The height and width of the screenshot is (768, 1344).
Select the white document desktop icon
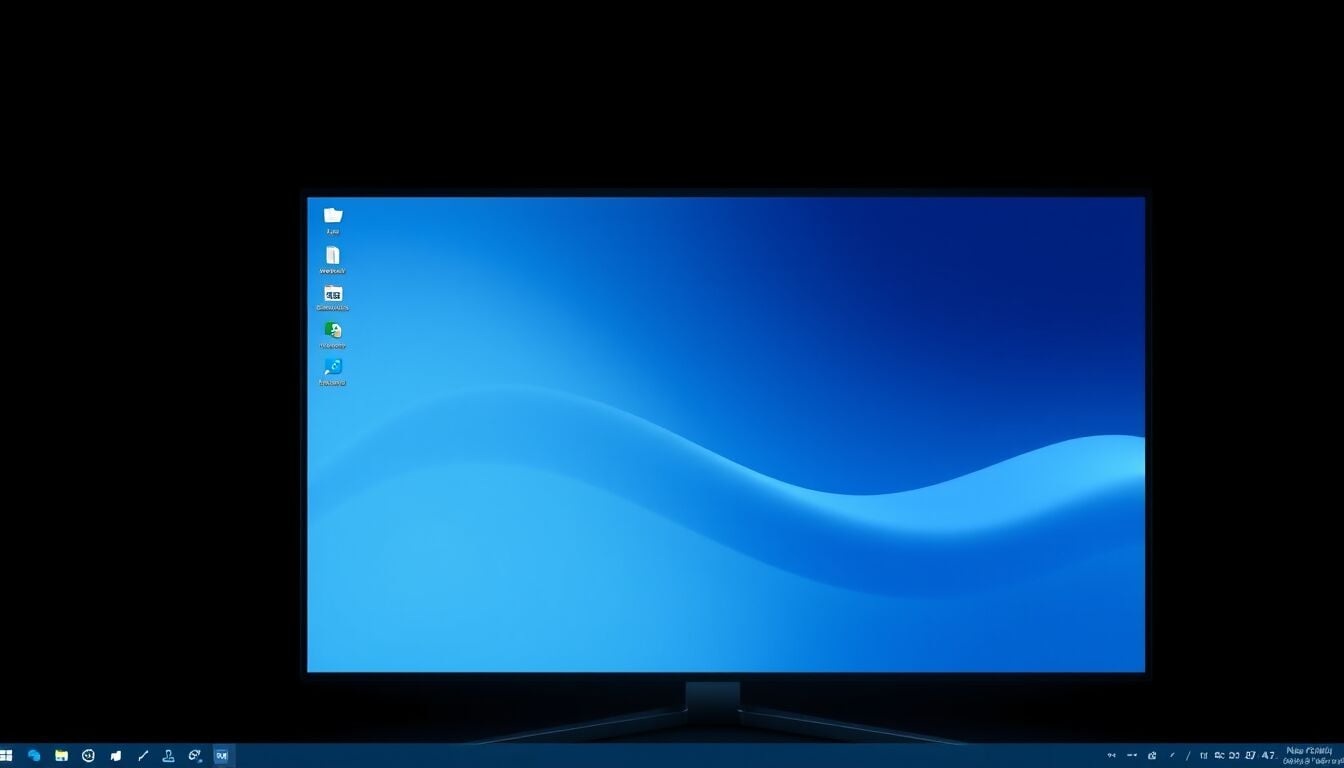[333, 256]
